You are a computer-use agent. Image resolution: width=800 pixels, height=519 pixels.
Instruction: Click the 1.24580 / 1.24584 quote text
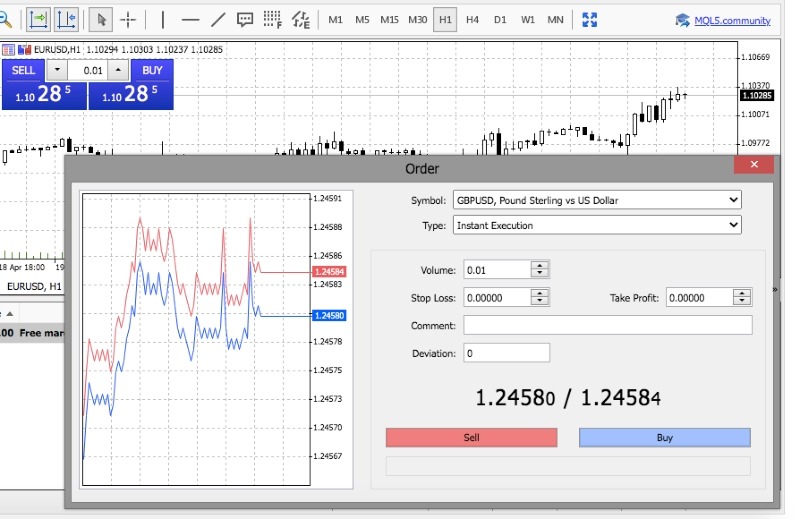tap(568, 398)
